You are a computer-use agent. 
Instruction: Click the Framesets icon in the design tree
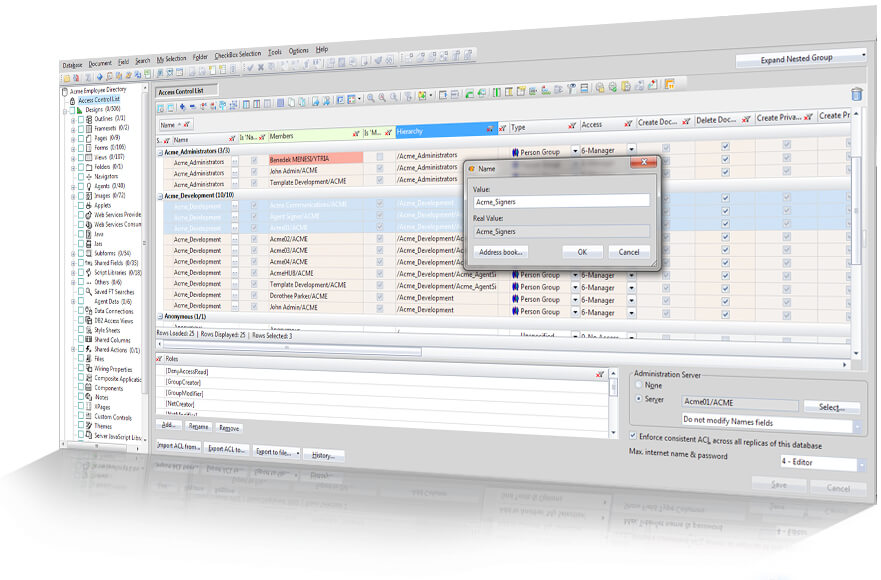click(x=89, y=129)
